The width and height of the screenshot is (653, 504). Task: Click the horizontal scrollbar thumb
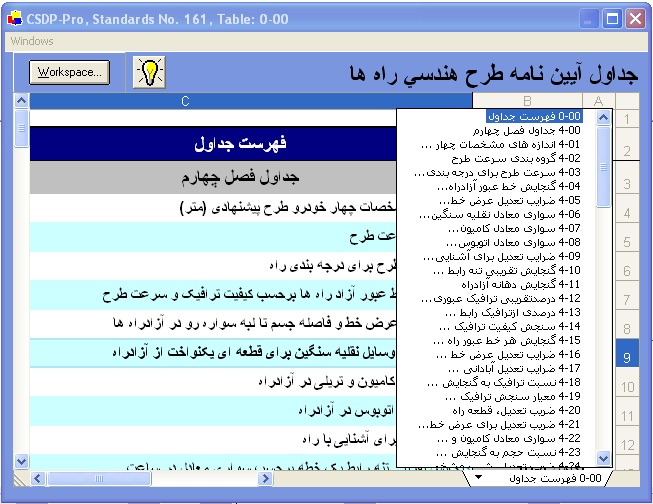99,478
